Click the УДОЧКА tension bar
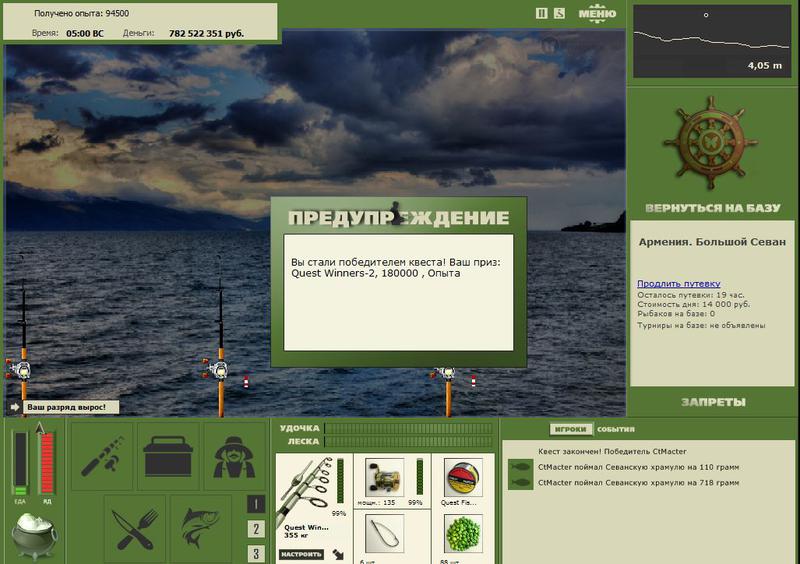This screenshot has height=564, width=800. [408, 428]
